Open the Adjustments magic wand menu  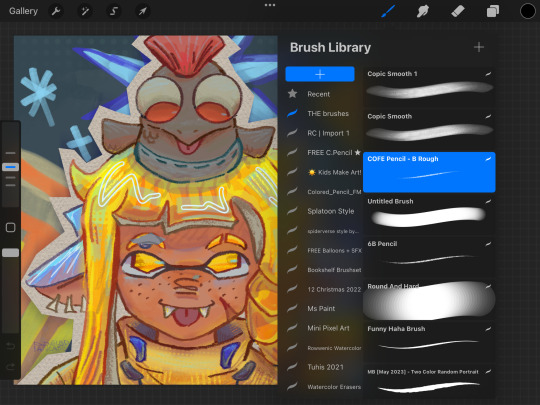pos(85,11)
